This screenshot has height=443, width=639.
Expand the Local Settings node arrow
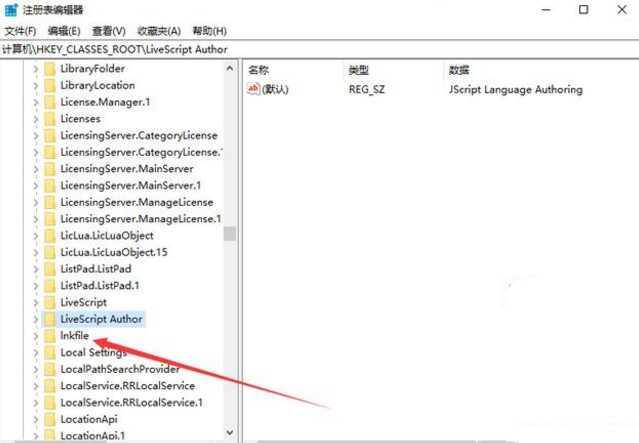tap(36, 352)
